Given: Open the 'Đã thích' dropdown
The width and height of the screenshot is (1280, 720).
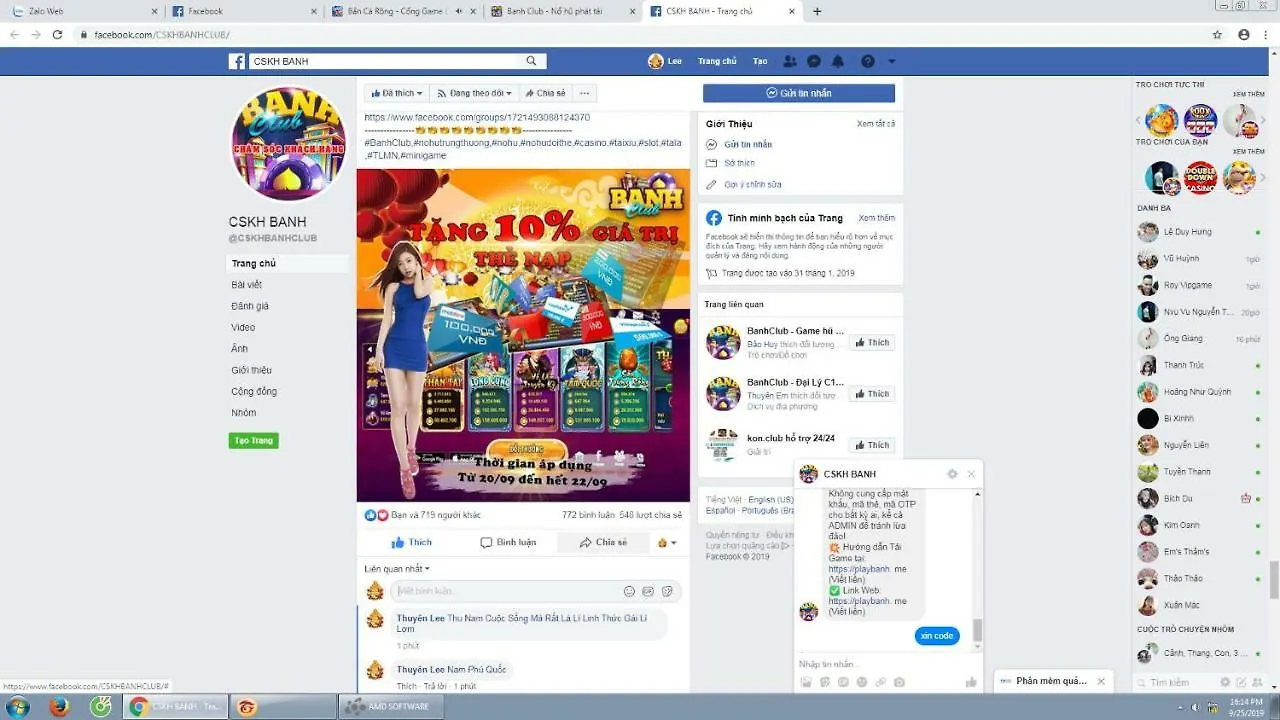Looking at the screenshot, I should point(396,93).
